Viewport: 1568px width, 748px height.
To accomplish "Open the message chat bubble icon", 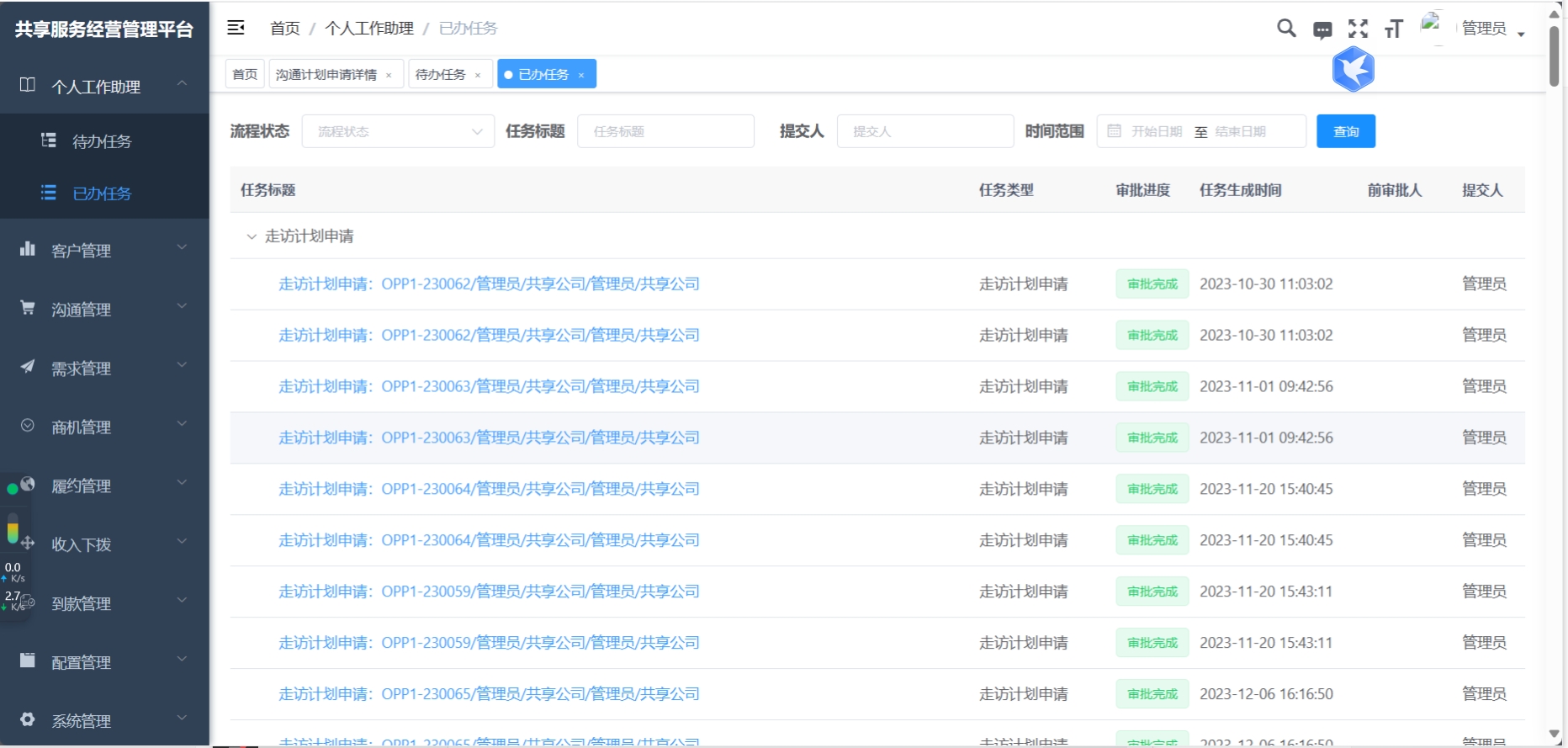I will pyautogui.click(x=1322, y=30).
